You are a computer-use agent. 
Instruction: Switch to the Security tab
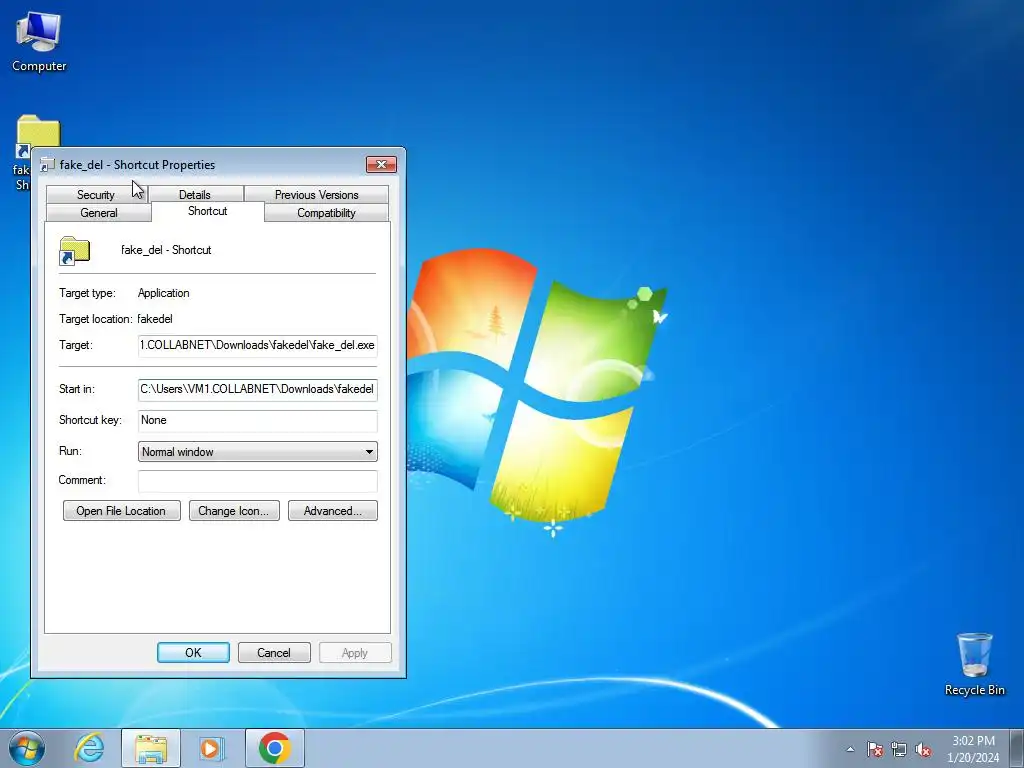(x=96, y=195)
